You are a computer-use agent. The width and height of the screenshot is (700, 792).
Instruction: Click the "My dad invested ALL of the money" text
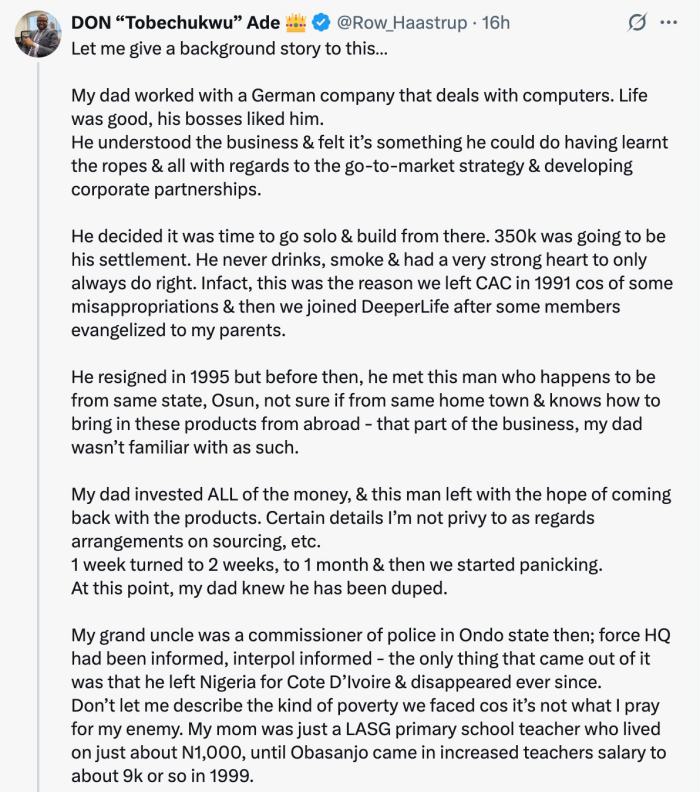point(222,495)
